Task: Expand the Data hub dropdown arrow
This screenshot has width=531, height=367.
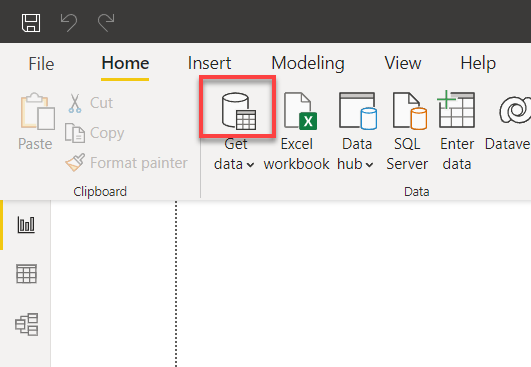Action: tap(369, 165)
